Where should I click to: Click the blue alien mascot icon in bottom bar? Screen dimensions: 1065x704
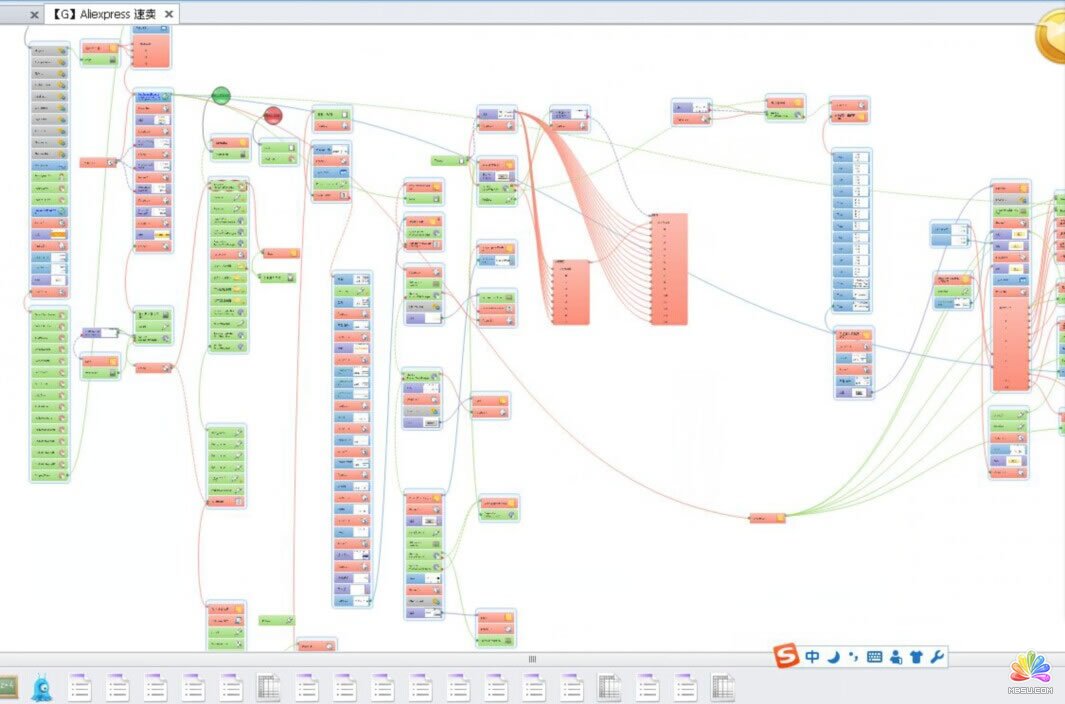point(41,686)
